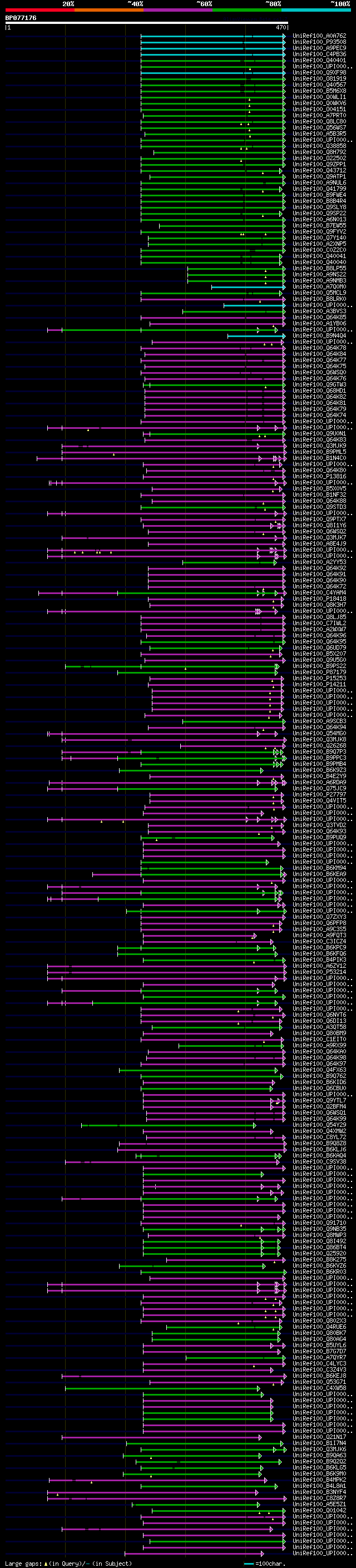356x1568 pixels.
Task: Select the UniRef100_B6KM94 label
Action: click(319, 868)
